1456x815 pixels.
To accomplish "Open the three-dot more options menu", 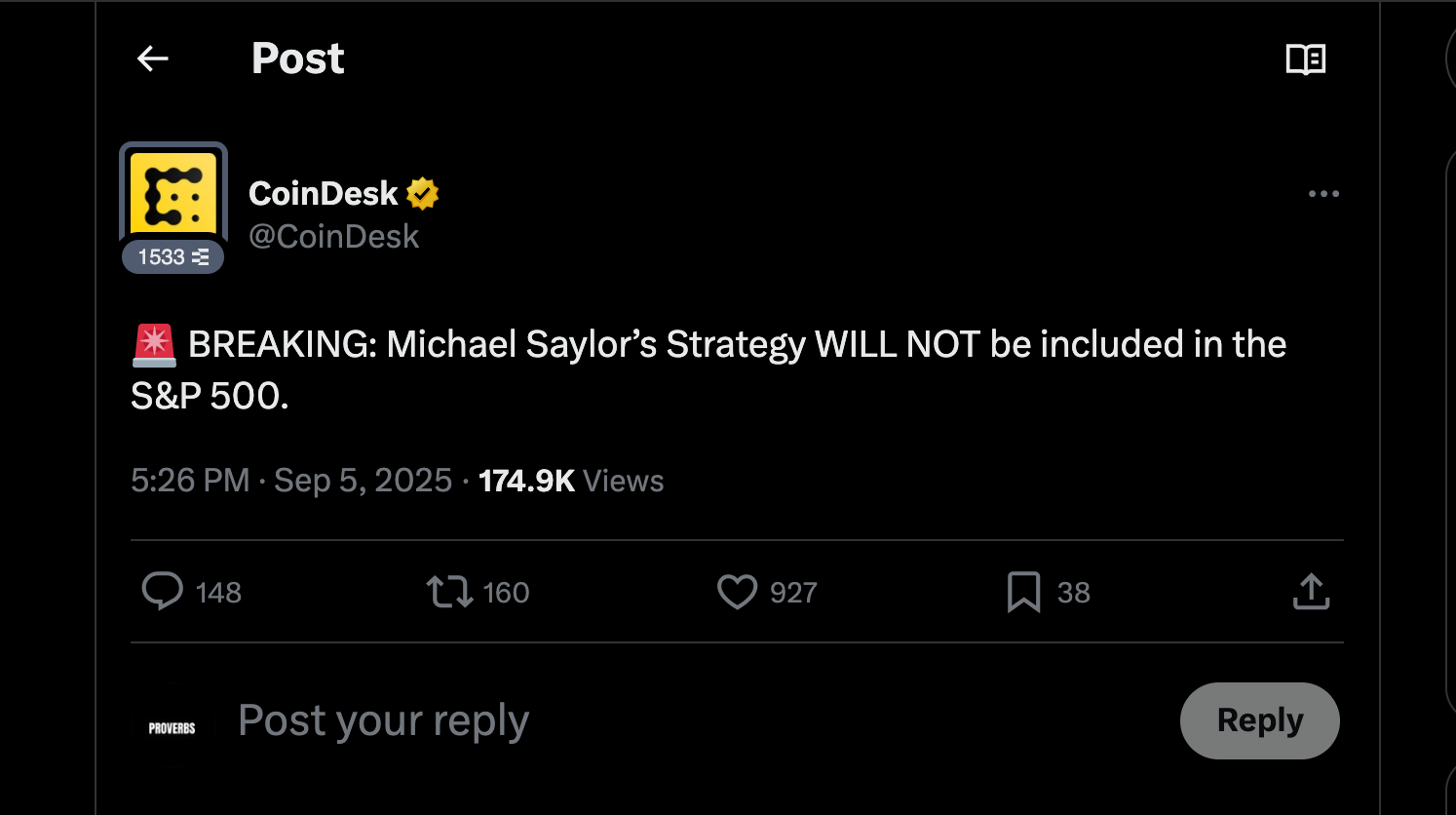I will (x=1323, y=194).
